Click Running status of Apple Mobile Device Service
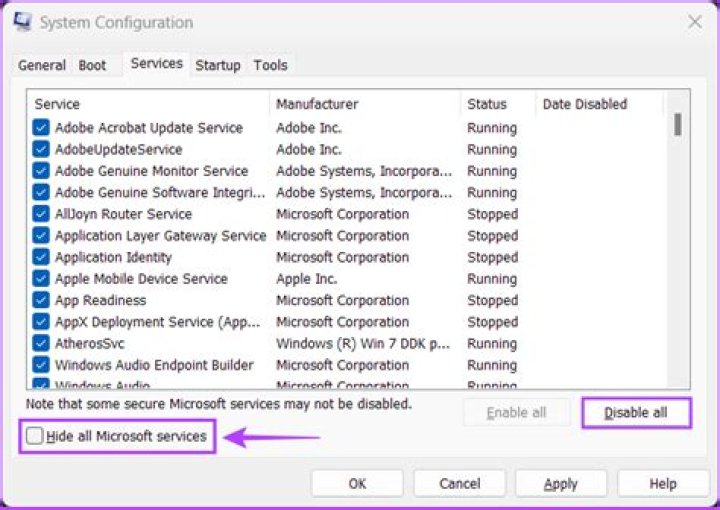This screenshot has width=720, height=510. (492, 279)
